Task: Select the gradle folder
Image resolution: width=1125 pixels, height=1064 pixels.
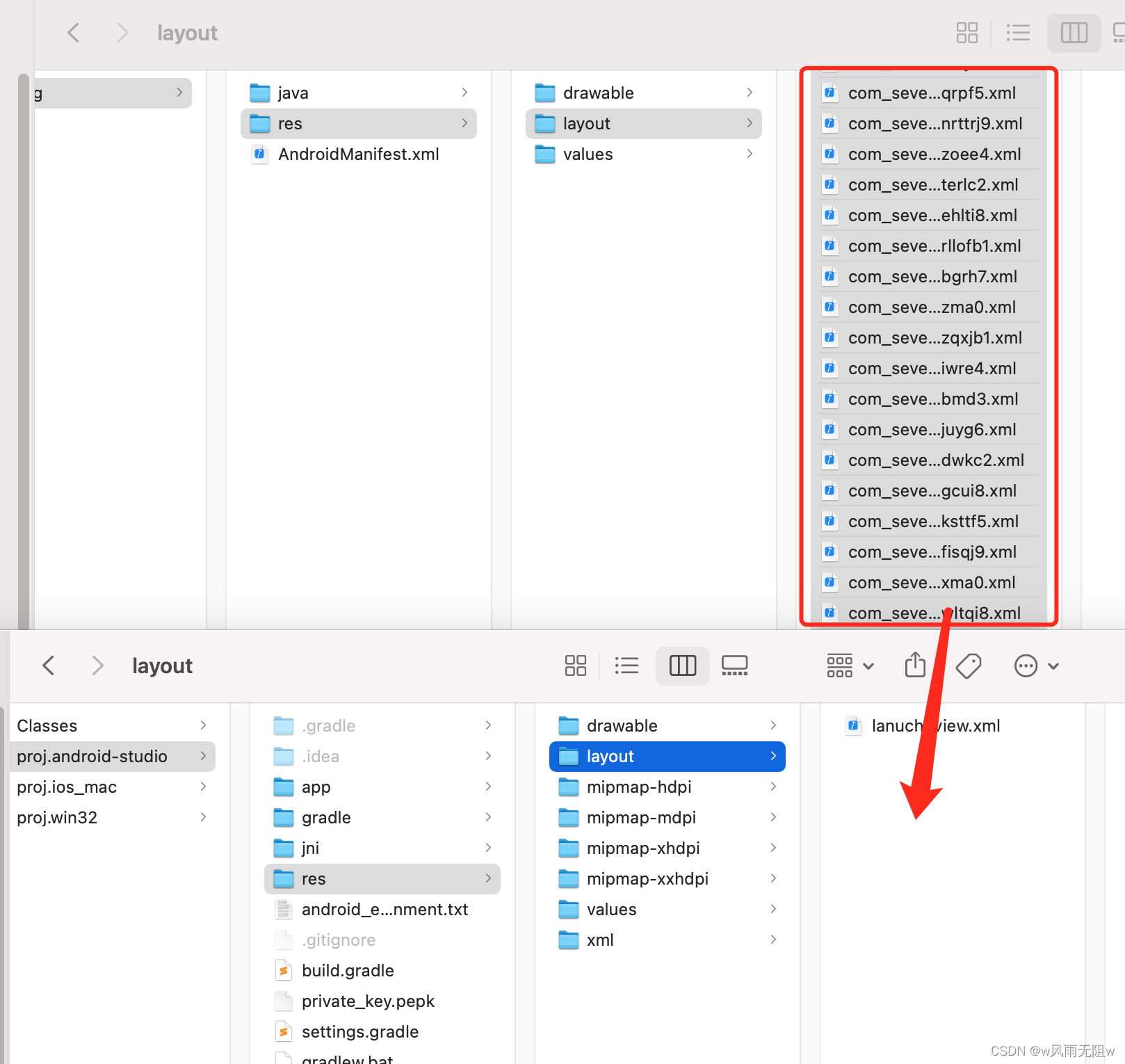Action: coord(382,817)
